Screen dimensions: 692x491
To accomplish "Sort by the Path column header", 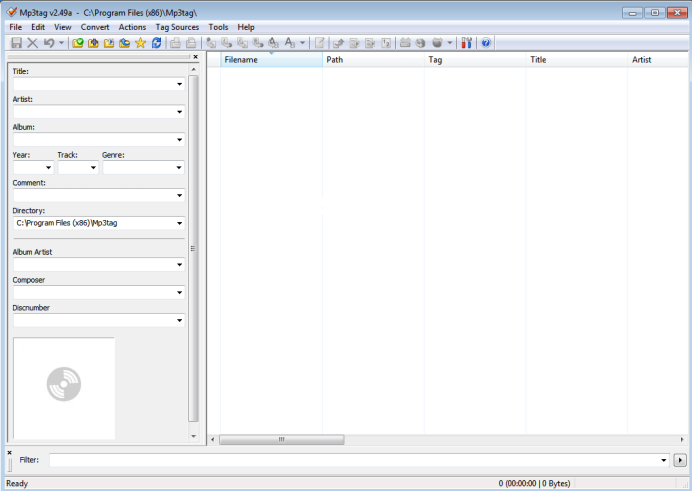I will [x=373, y=60].
